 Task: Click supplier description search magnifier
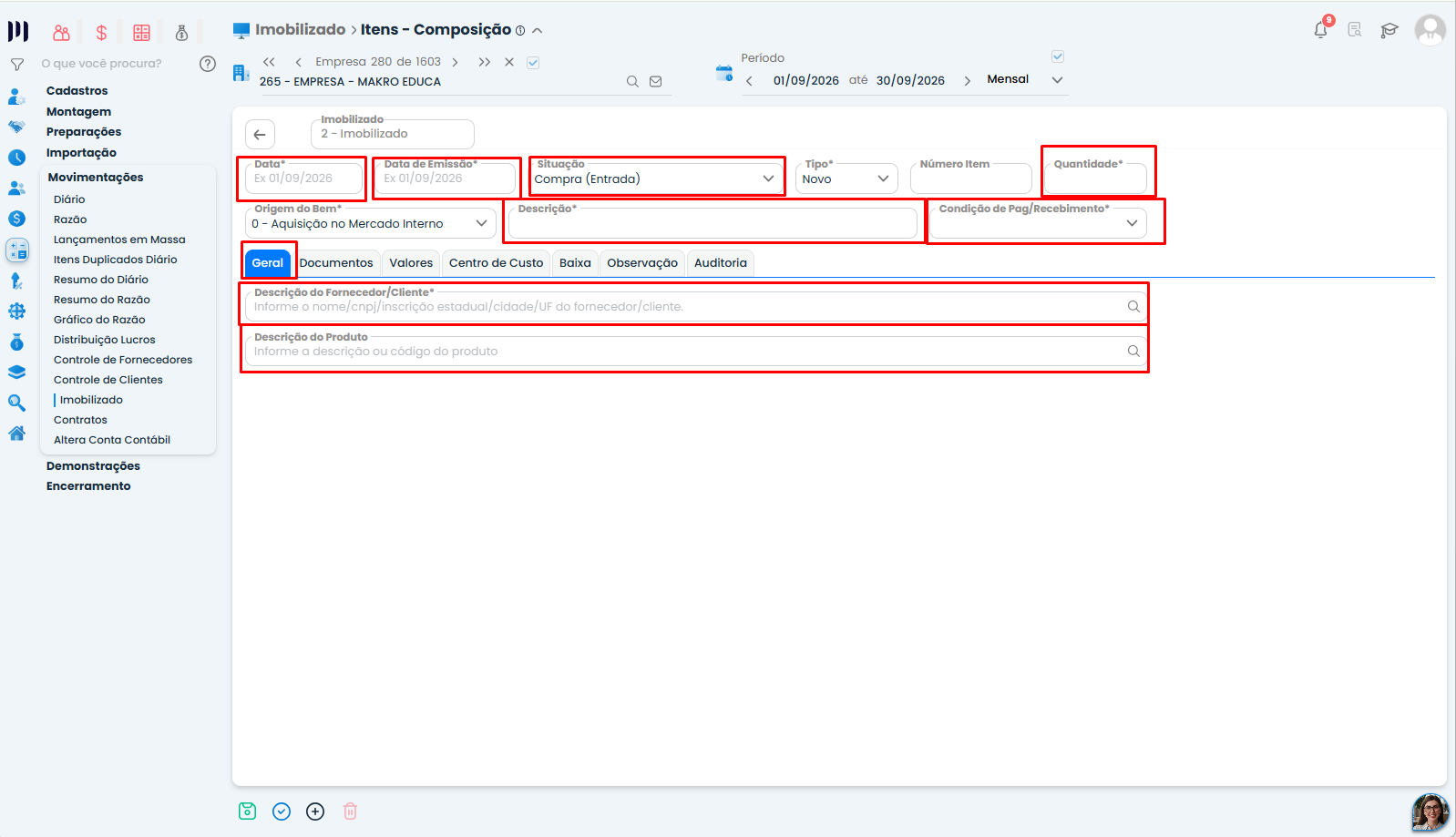click(x=1133, y=307)
